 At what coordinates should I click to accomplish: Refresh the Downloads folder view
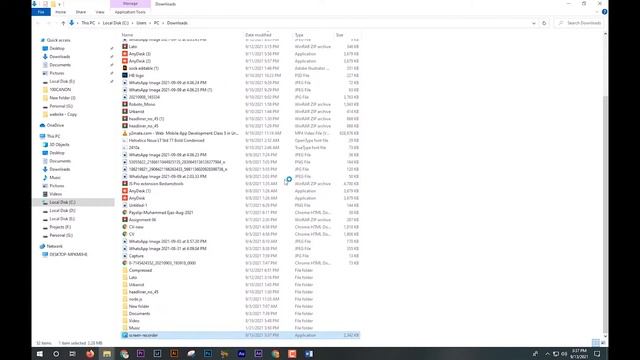(544, 23)
